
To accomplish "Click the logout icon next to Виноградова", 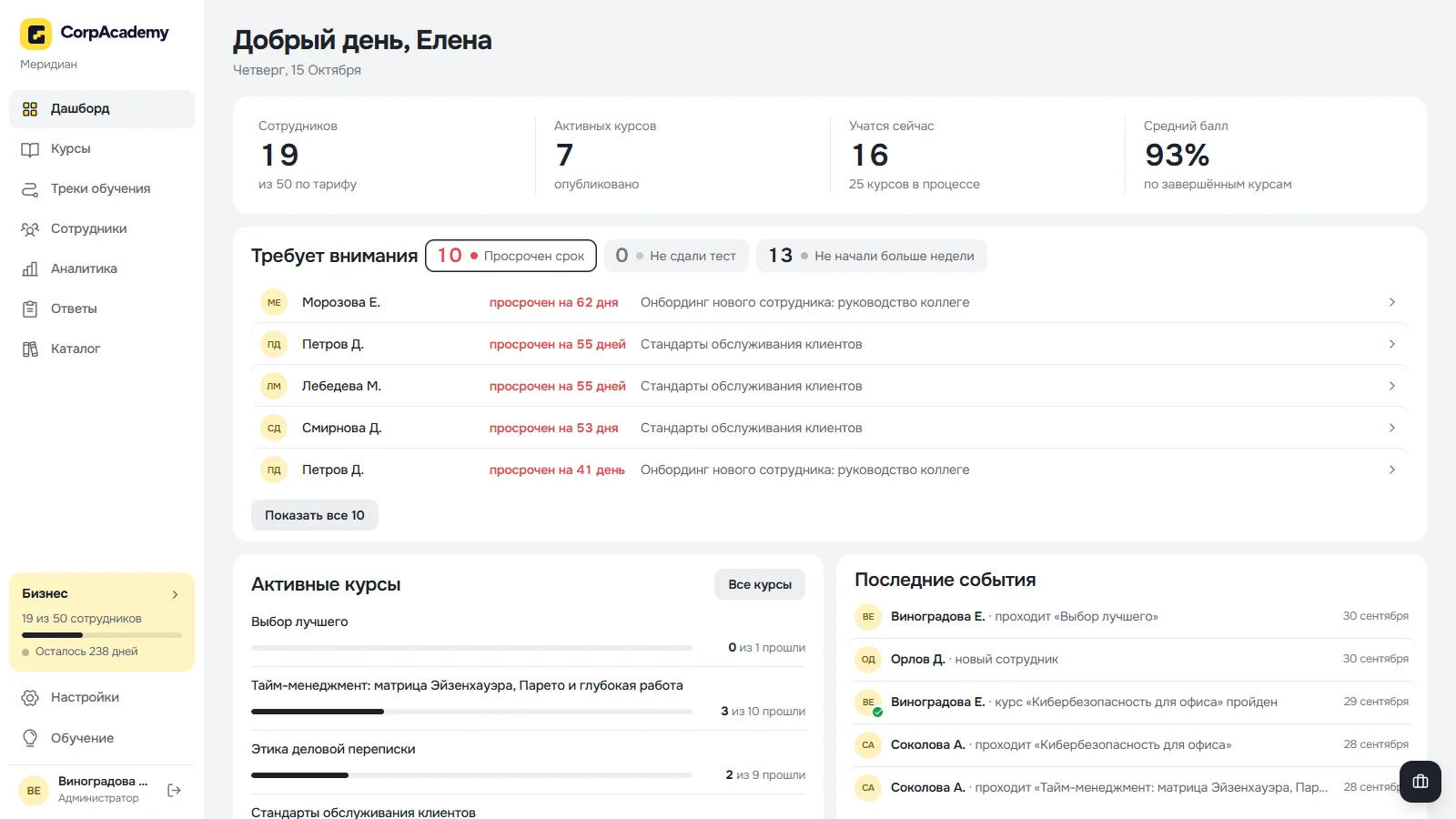I will (x=175, y=791).
